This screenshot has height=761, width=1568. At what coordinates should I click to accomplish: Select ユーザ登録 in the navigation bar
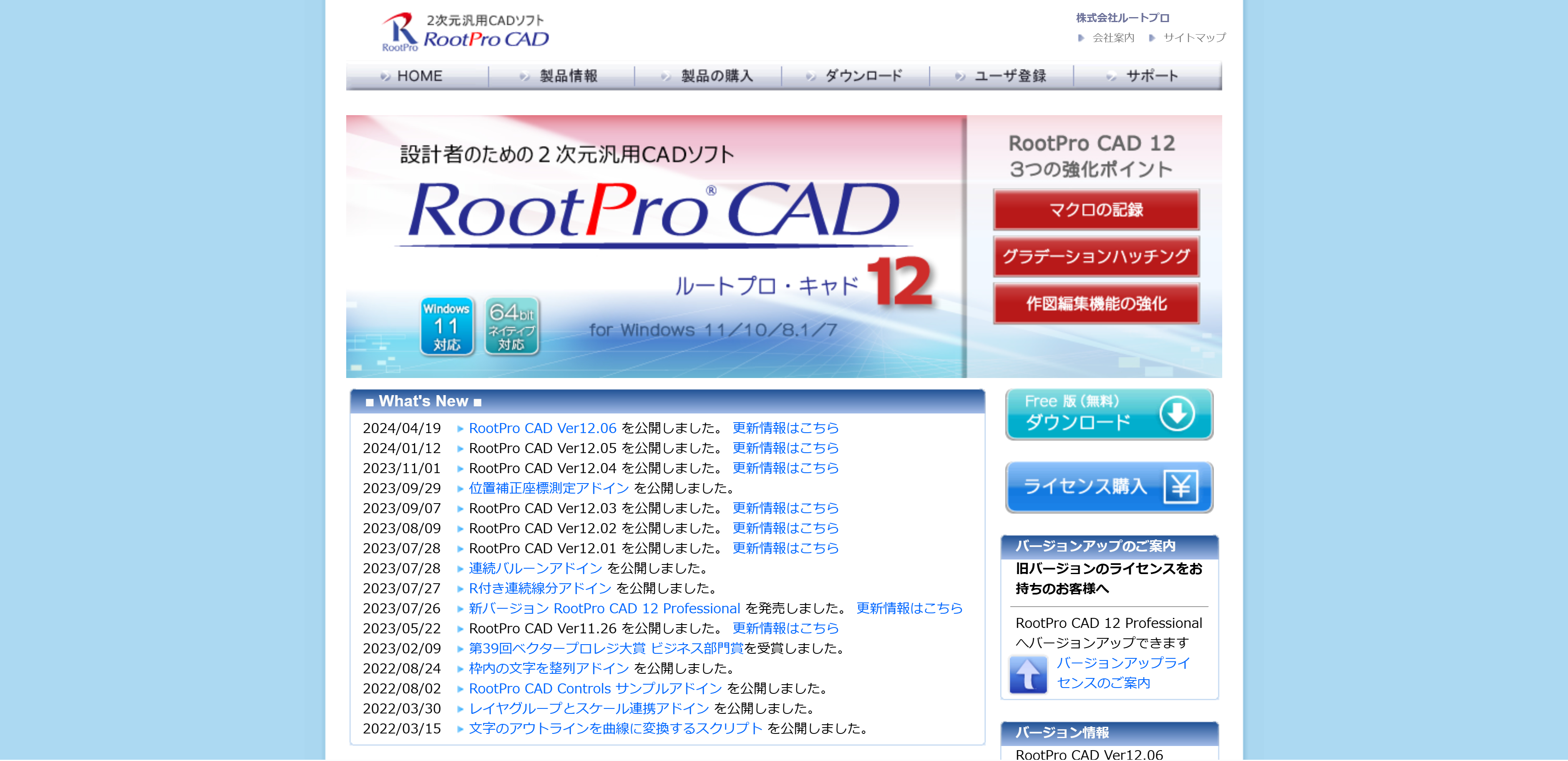[x=1002, y=76]
